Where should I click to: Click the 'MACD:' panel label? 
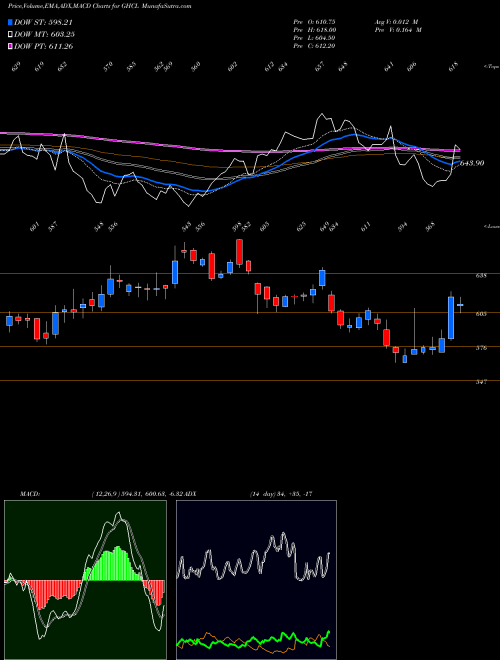(x=30, y=494)
